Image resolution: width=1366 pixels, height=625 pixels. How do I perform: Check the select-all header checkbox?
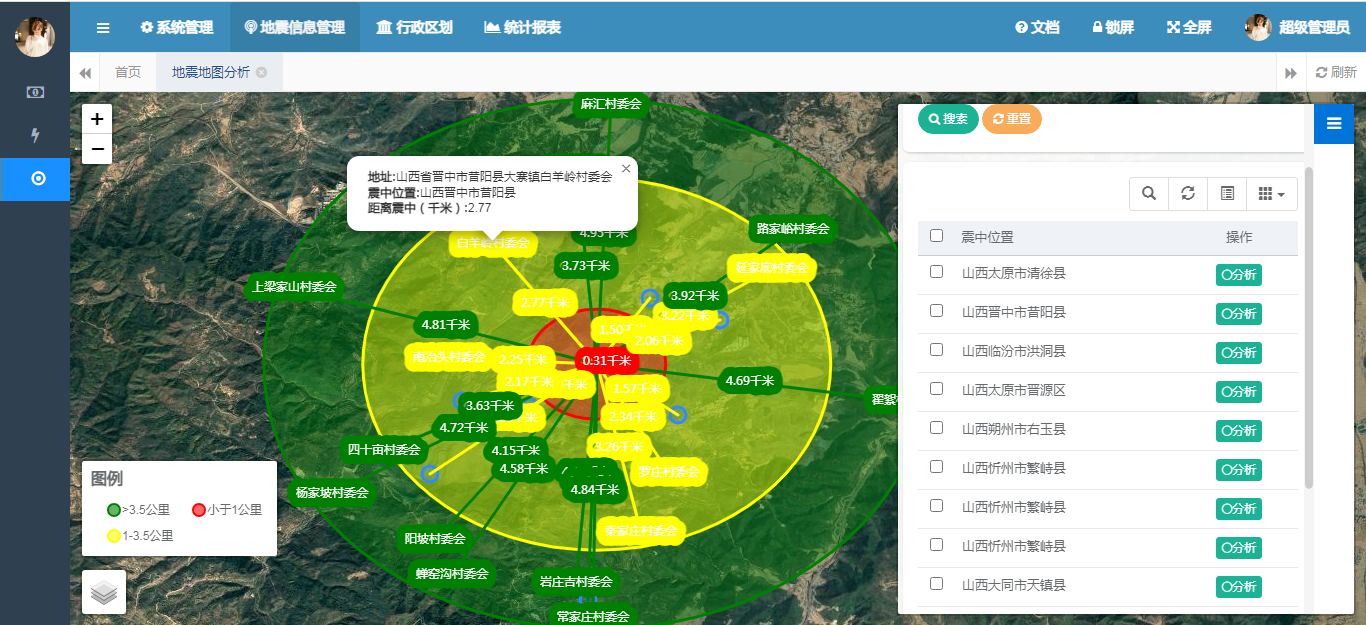936,236
